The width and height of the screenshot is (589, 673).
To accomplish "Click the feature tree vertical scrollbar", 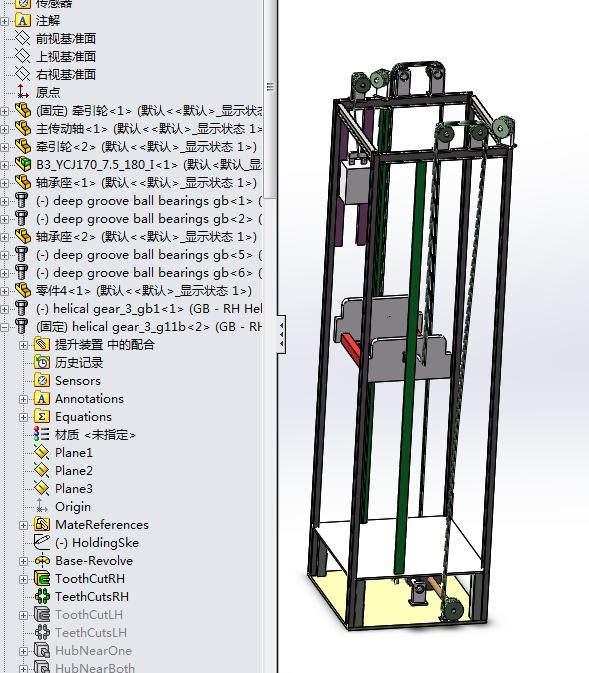I will click(x=270, y=99).
